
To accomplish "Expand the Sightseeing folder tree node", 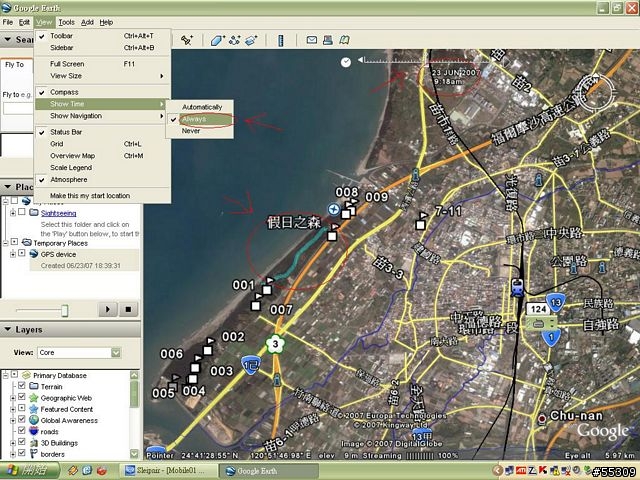I will click(x=13, y=213).
